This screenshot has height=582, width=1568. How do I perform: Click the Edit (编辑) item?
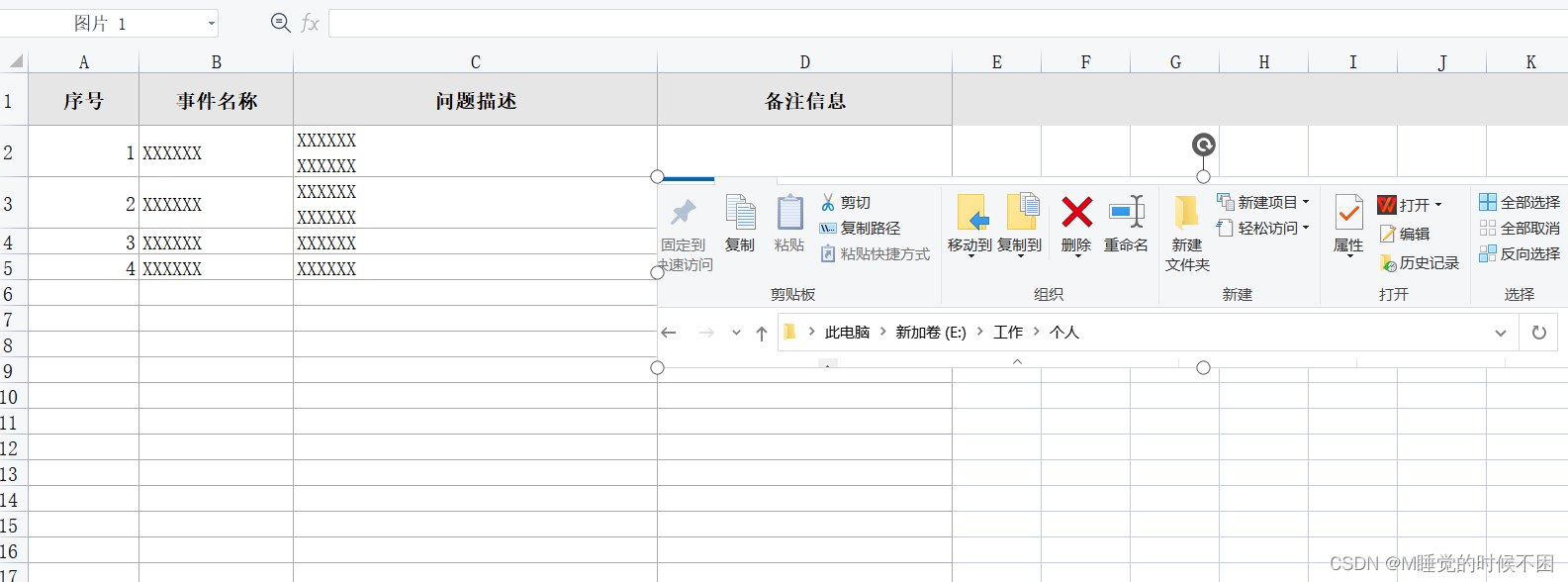1405,234
